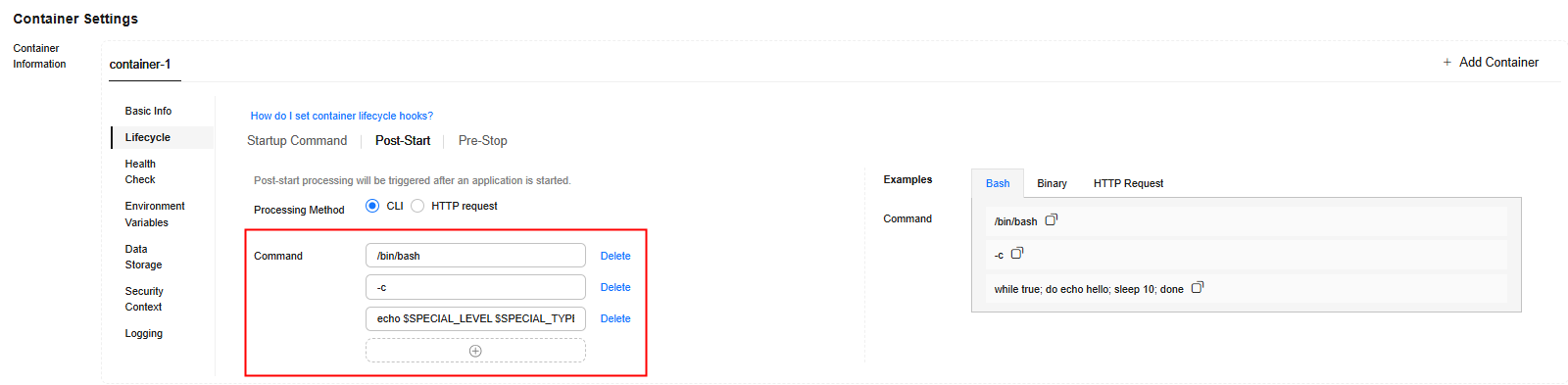Edit the -c command field

pos(475,287)
